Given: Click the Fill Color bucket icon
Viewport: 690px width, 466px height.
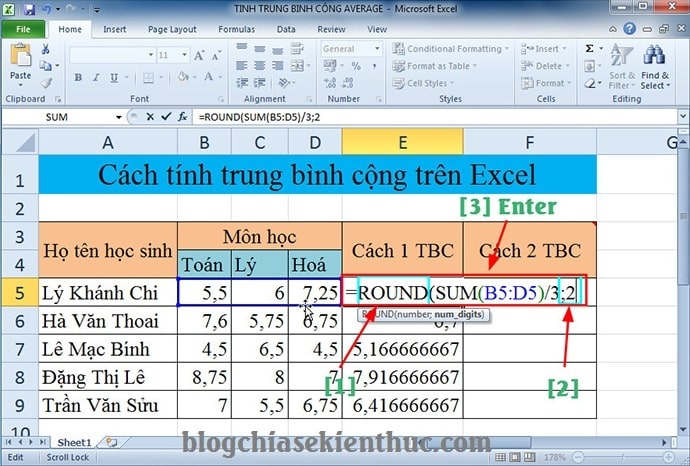Looking at the screenshot, I should click(183, 77).
